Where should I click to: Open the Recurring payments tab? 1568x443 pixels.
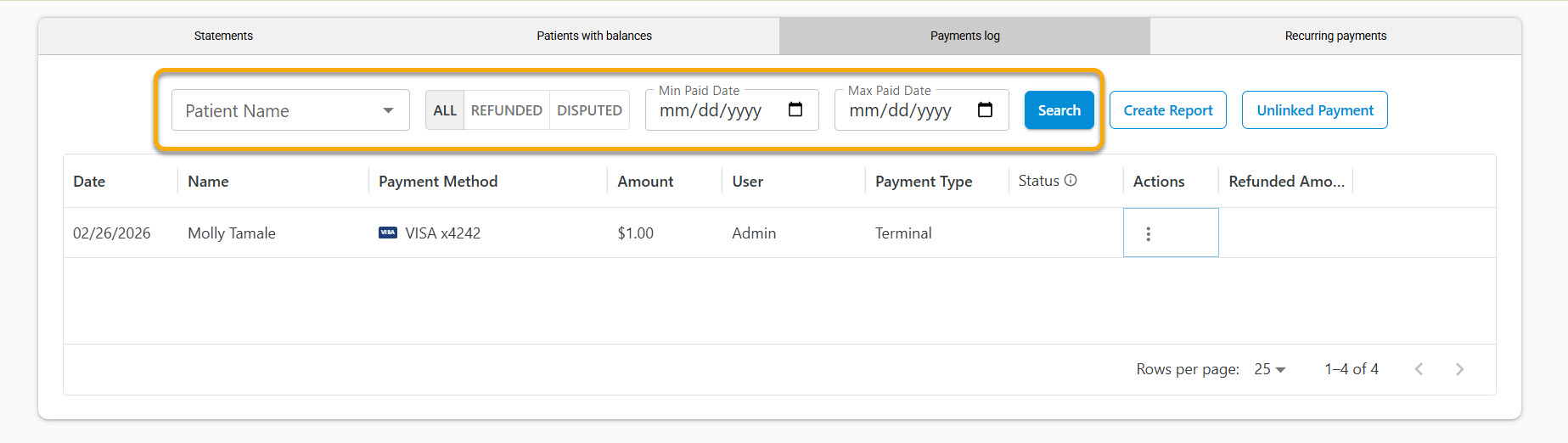point(1335,36)
